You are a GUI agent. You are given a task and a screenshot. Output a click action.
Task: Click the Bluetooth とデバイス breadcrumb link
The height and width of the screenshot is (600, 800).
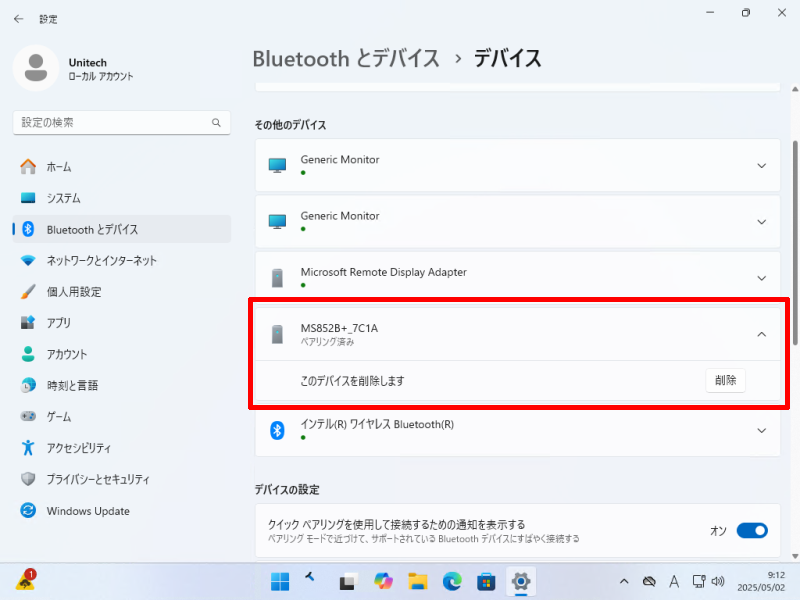click(x=346, y=59)
